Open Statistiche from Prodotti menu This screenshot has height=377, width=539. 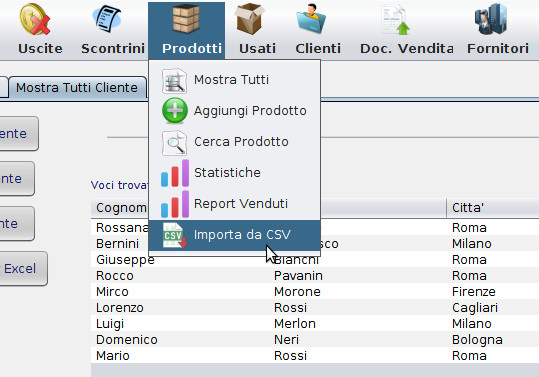click(234, 173)
